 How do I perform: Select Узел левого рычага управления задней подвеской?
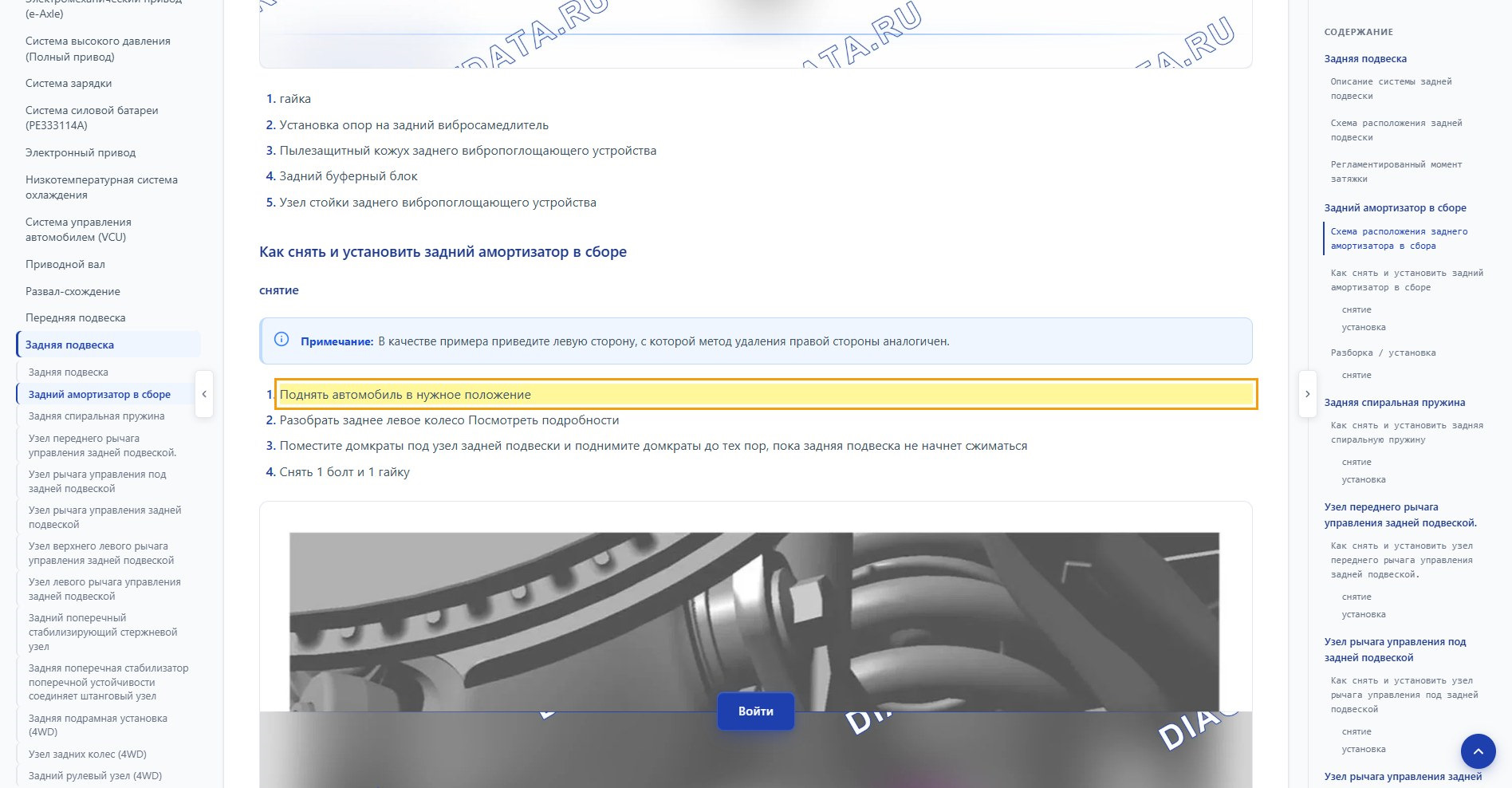(104, 589)
